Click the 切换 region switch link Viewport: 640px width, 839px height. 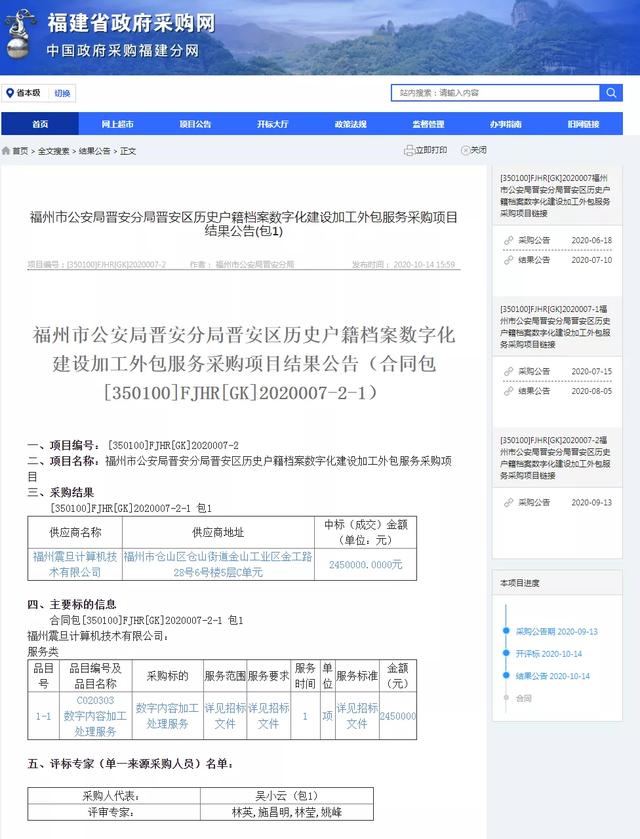[x=62, y=93]
